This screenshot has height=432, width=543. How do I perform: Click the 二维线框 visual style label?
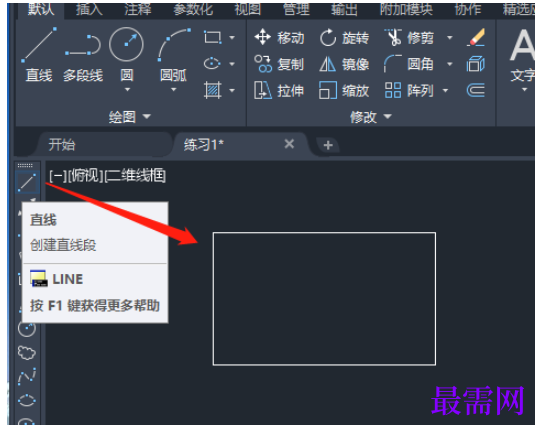pos(135,176)
